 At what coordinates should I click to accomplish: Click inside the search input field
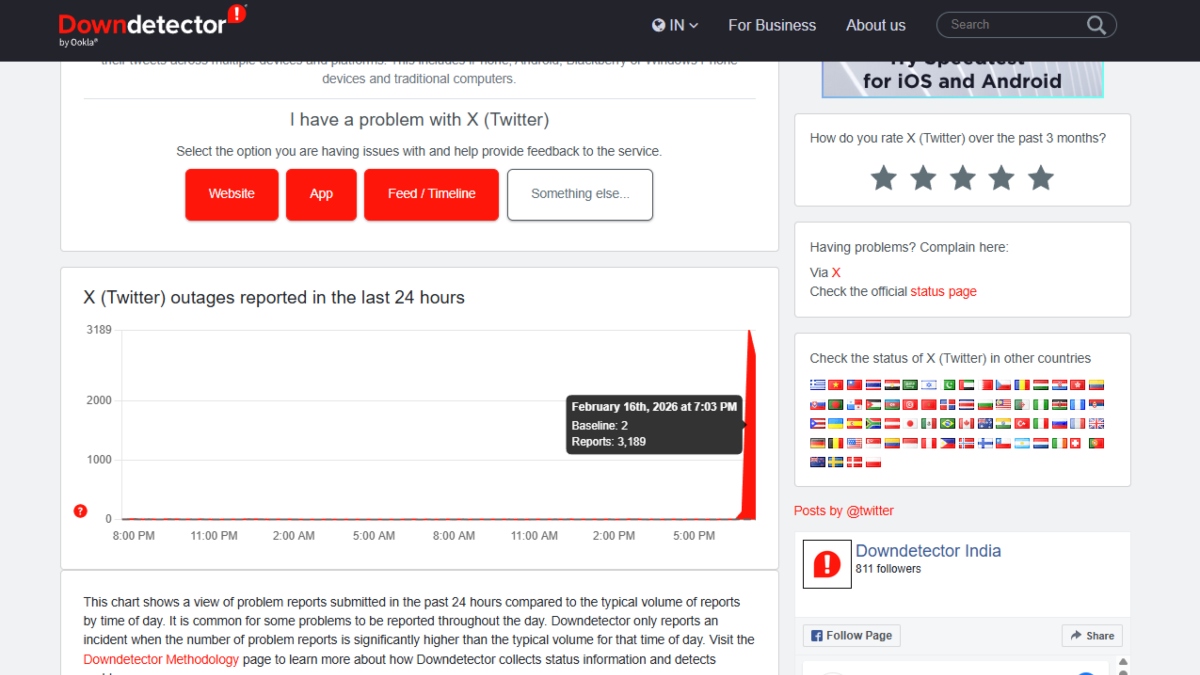point(1010,24)
